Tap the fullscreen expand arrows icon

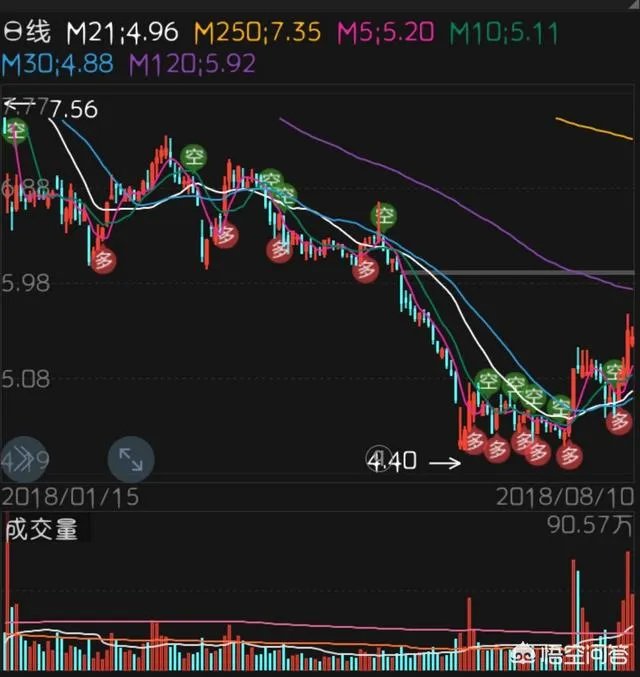130,460
